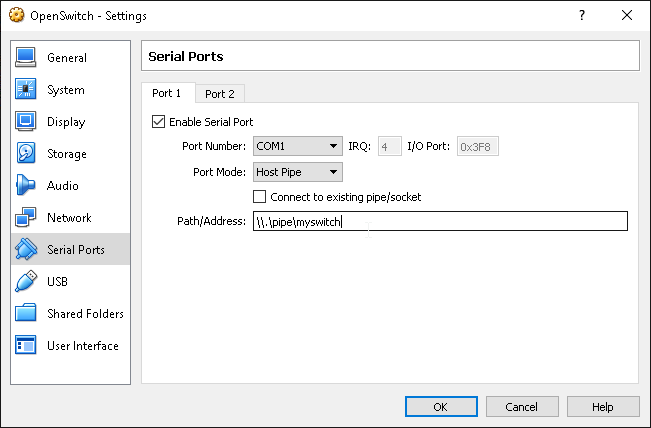Close the Settings dialog with X

click(x=627, y=15)
